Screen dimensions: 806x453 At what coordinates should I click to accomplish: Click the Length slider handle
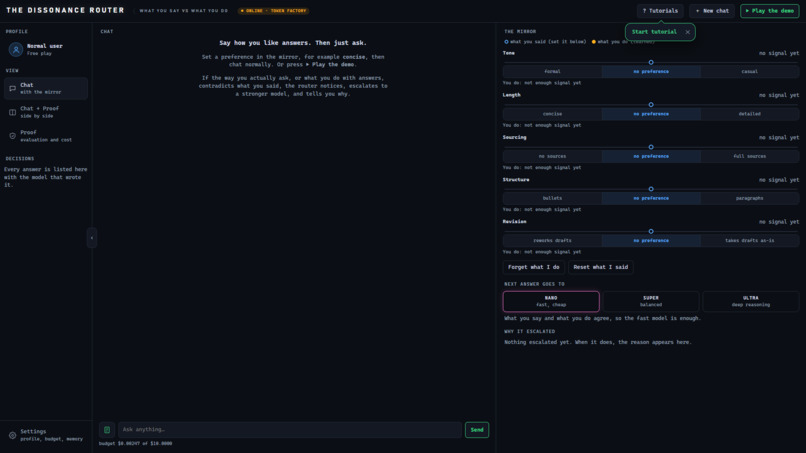(x=651, y=104)
